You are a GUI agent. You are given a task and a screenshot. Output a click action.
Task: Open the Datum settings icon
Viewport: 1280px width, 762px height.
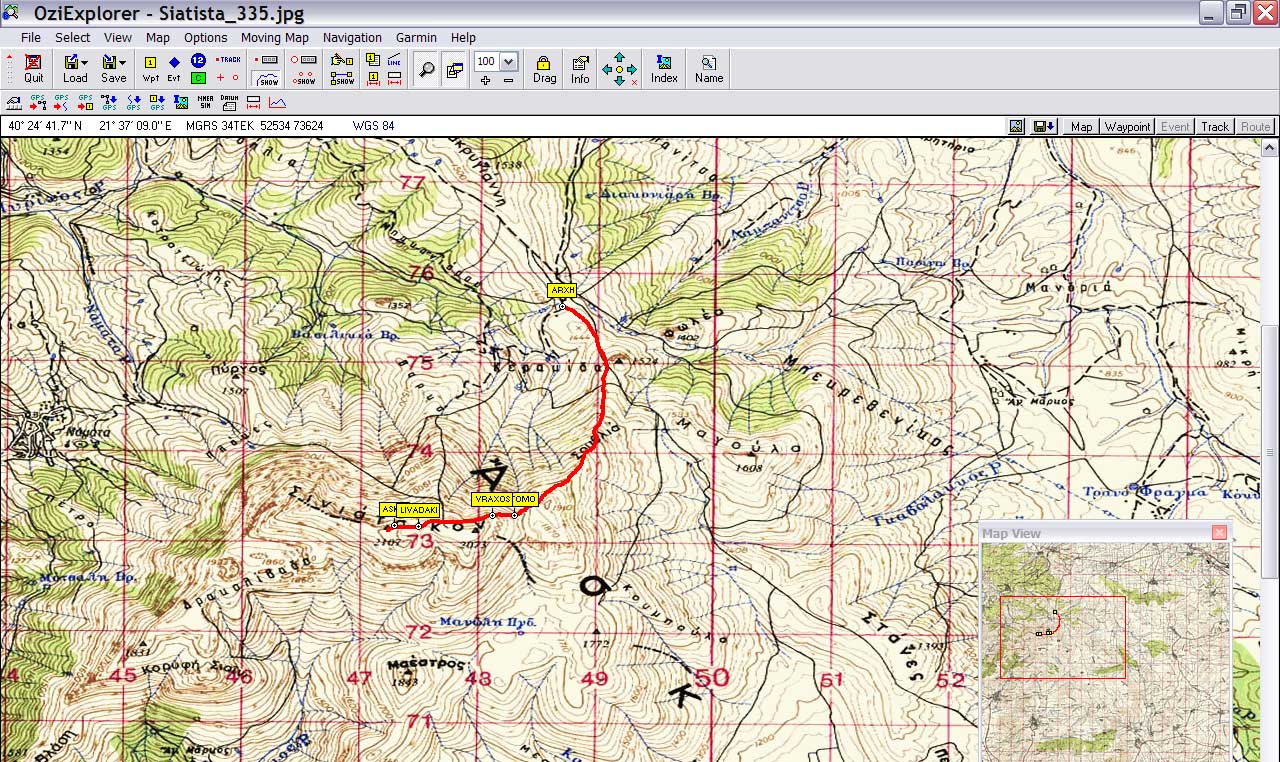[x=229, y=102]
